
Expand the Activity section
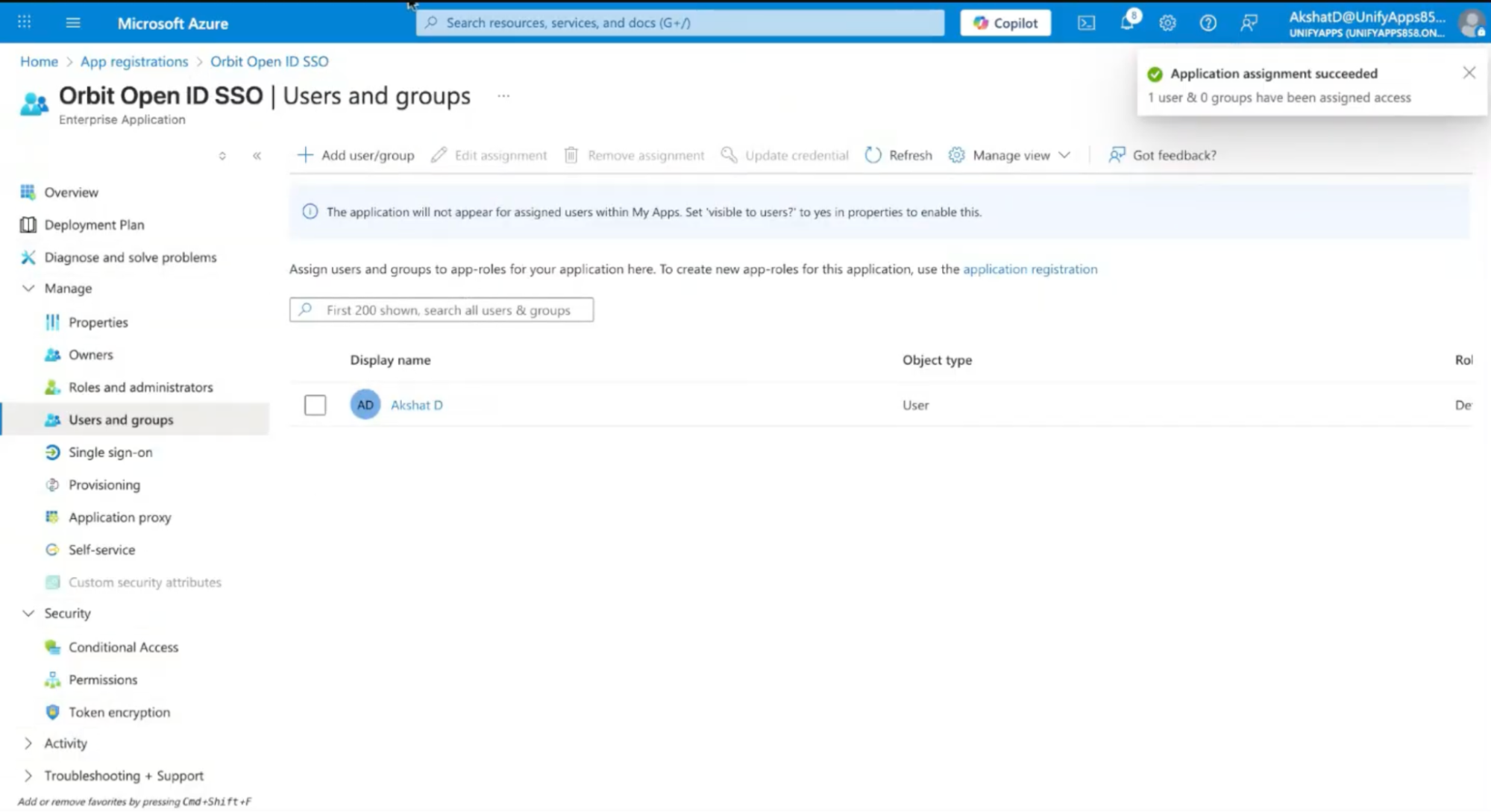[x=28, y=743]
